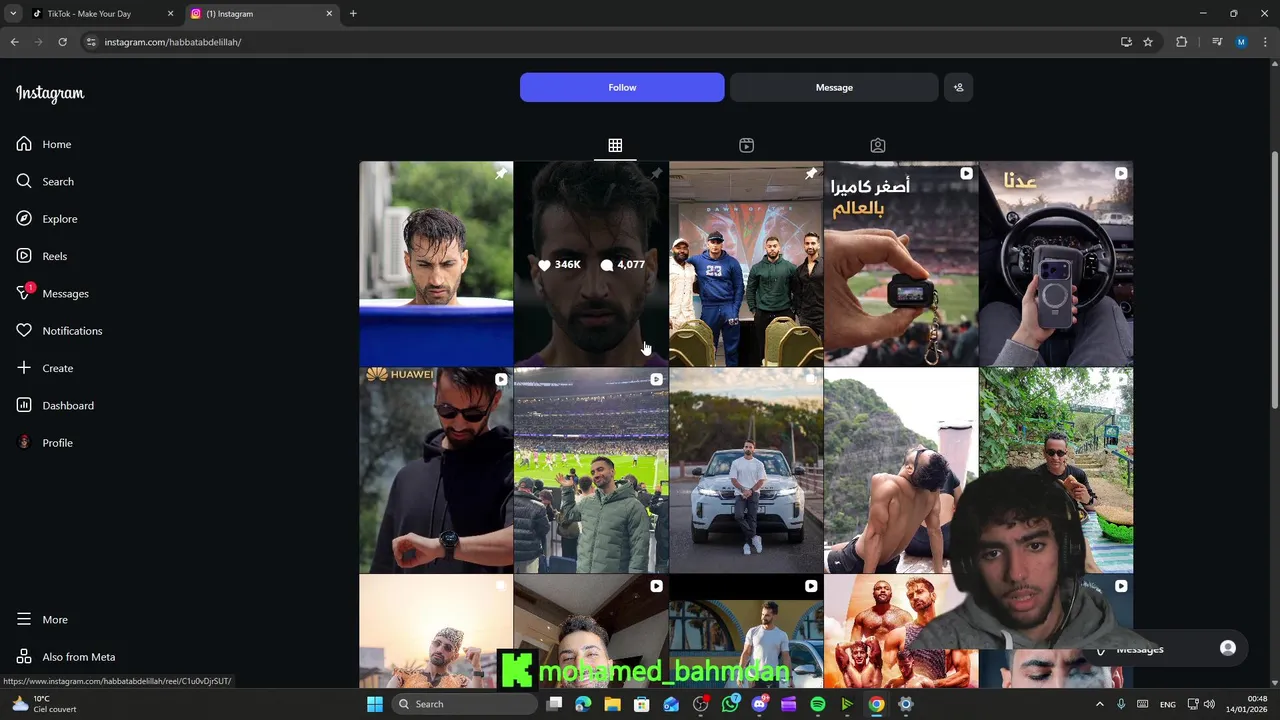Open the Settings gear in taskbar

coord(905,704)
